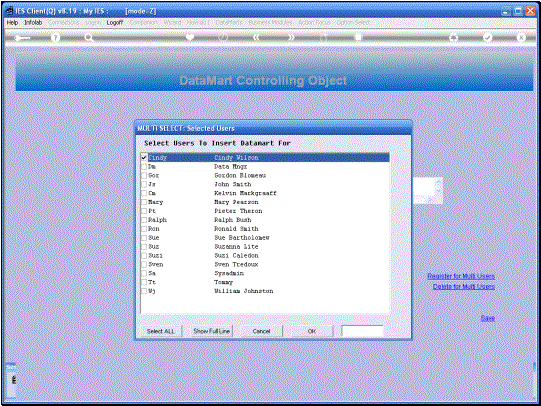The width and height of the screenshot is (541, 406).
Task: Tick the John Smith checkbox
Action: pos(144,185)
